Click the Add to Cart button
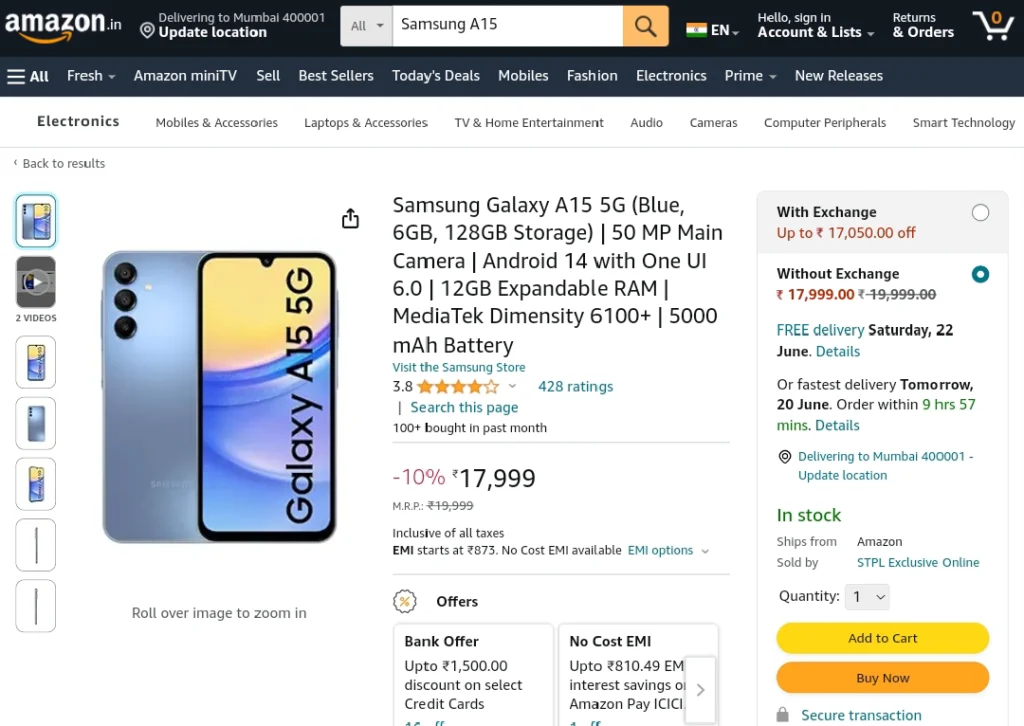 tap(882, 638)
